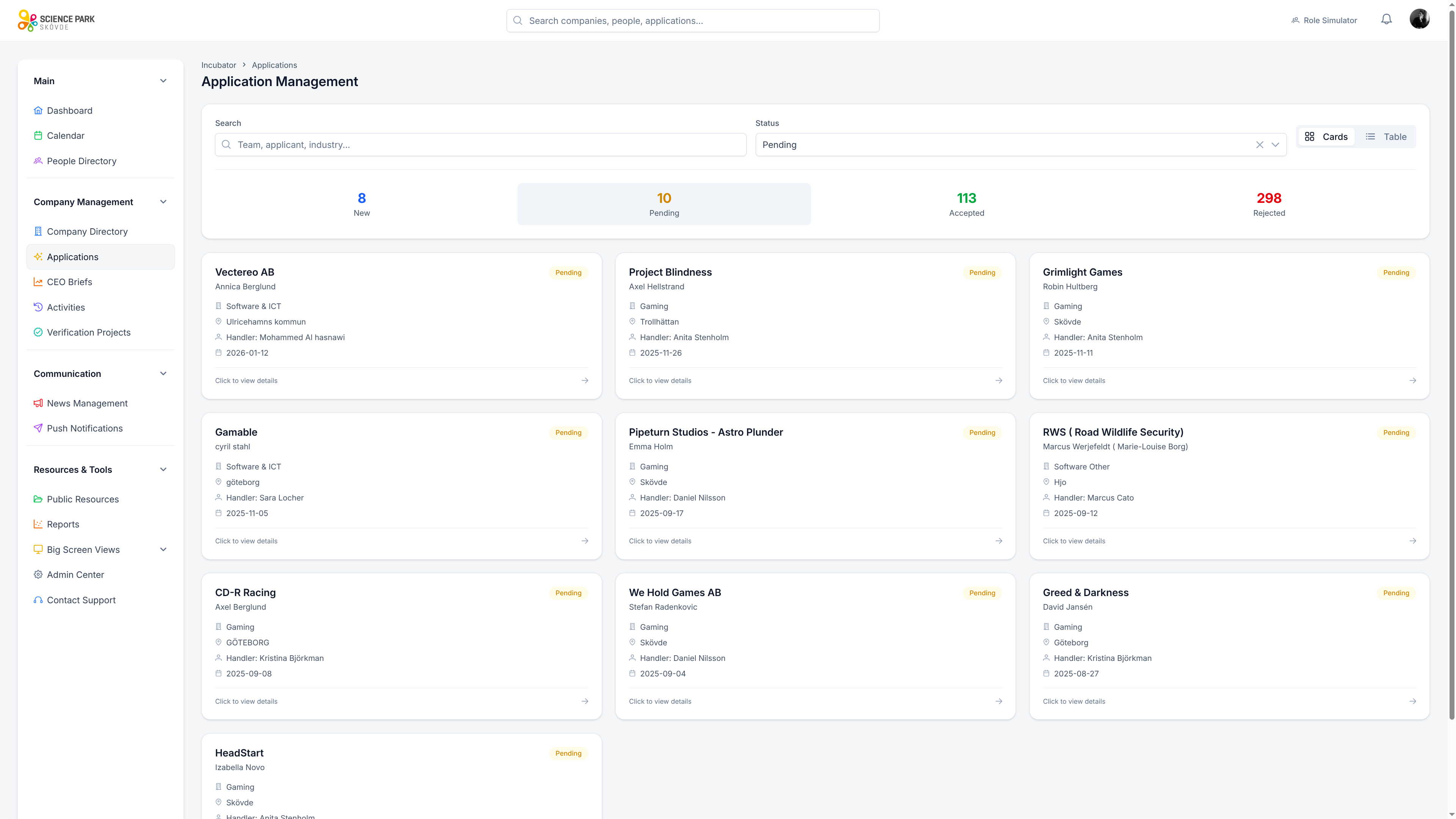This screenshot has width=1456, height=819.
Task: Click the Team, applicant, industry search field
Action: tap(480, 145)
